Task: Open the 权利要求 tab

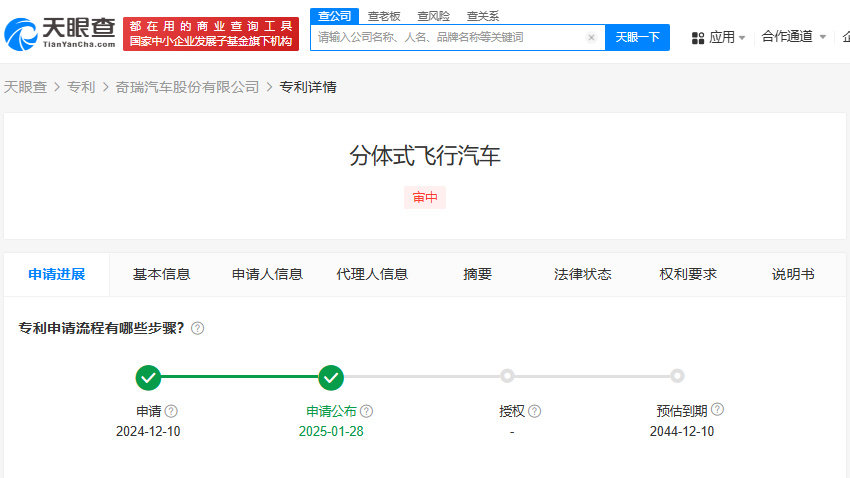Action: point(688,274)
